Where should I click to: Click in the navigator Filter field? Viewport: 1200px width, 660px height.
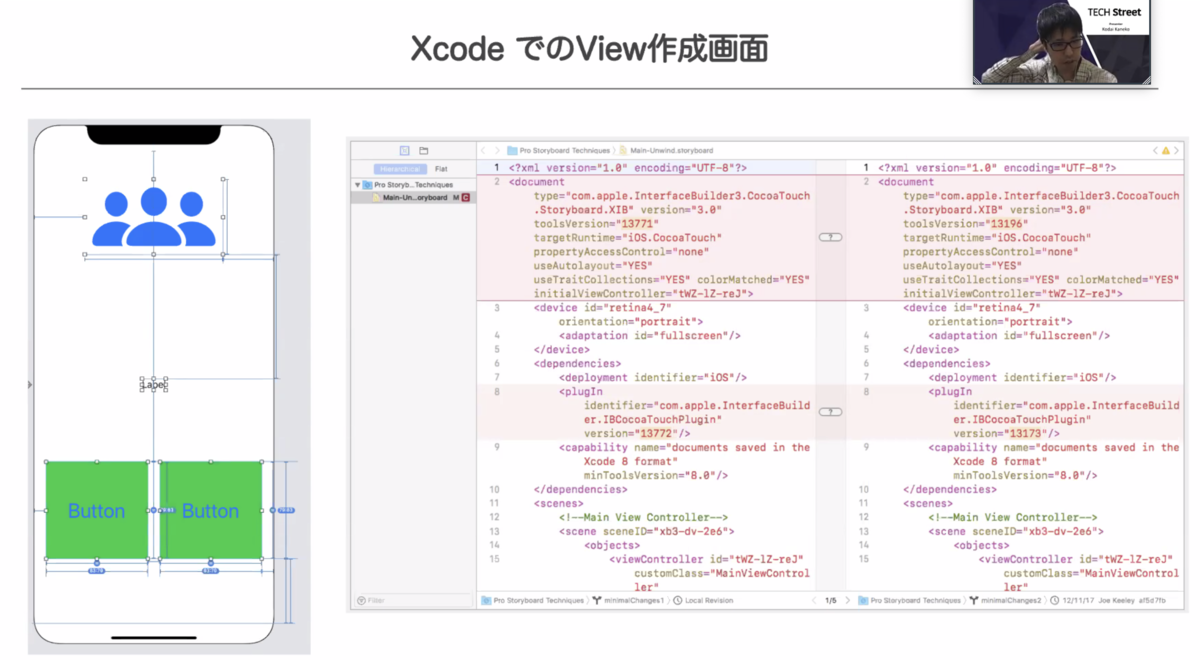tap(412, 601)
